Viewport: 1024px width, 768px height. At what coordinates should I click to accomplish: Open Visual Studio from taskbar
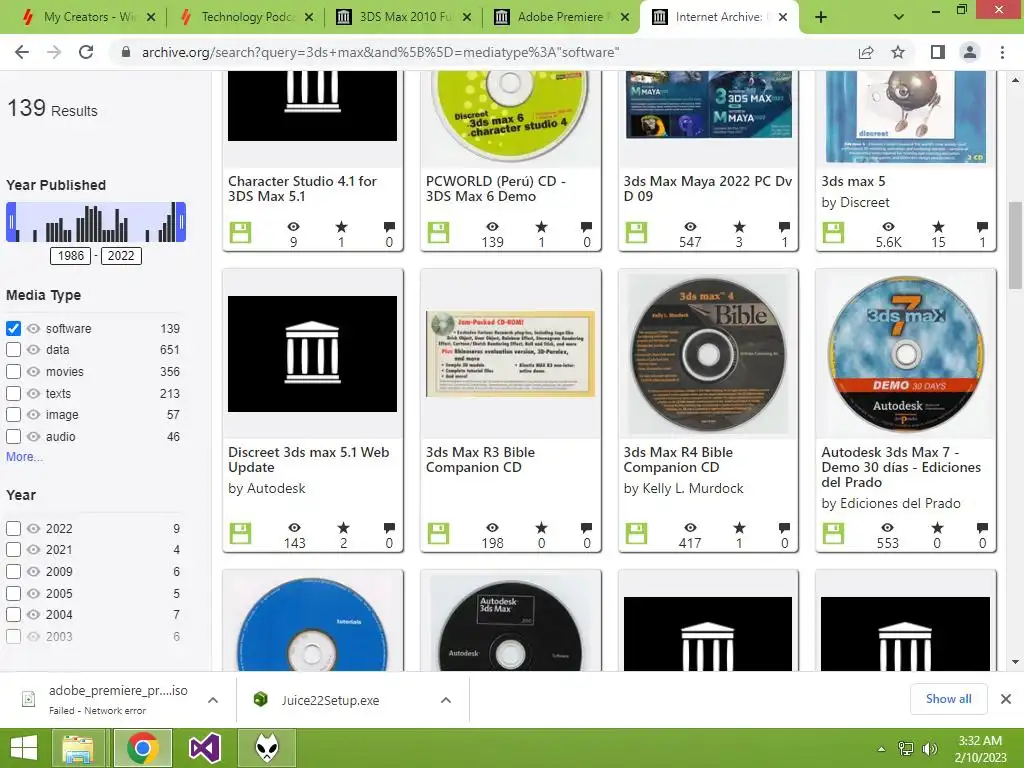click(204, 748)
